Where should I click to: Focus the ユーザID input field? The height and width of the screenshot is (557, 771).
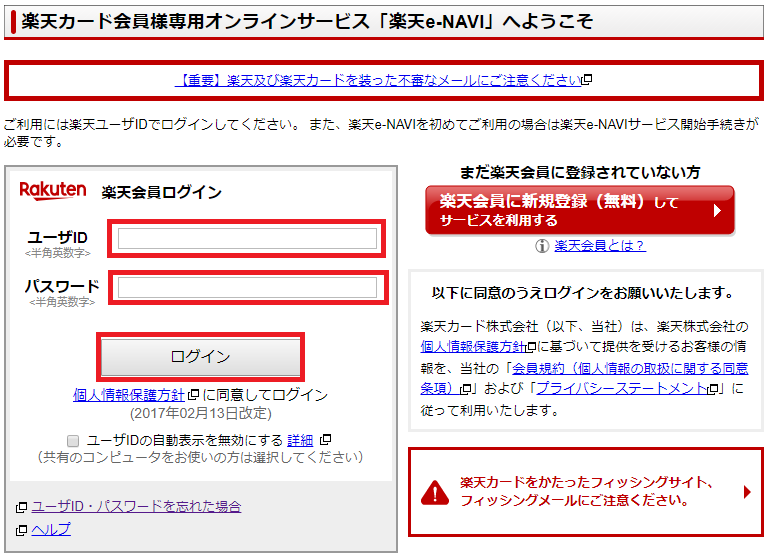(x=247, y=239)
